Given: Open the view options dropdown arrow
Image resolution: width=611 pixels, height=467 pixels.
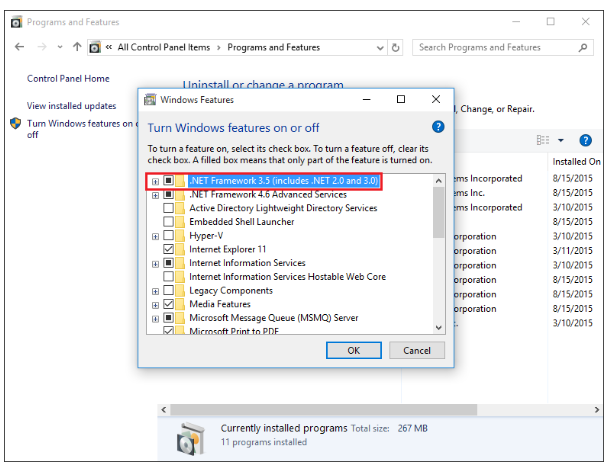Looking at the screenshot, I should pos(561,140).
